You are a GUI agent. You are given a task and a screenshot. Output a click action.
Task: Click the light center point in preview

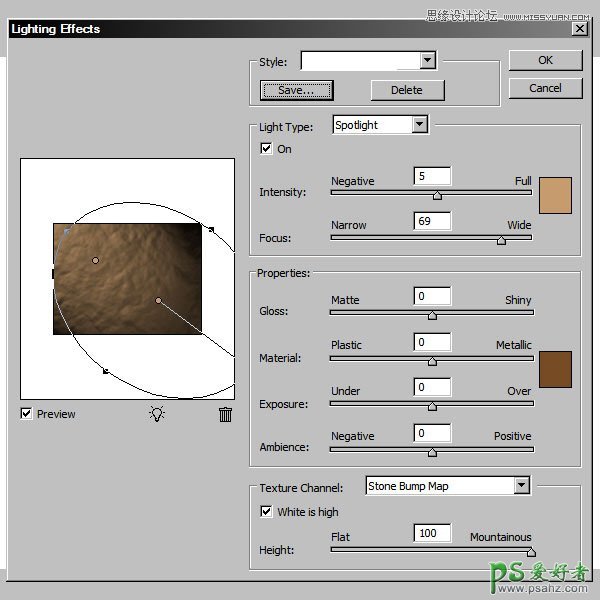[x=158, y=300]
